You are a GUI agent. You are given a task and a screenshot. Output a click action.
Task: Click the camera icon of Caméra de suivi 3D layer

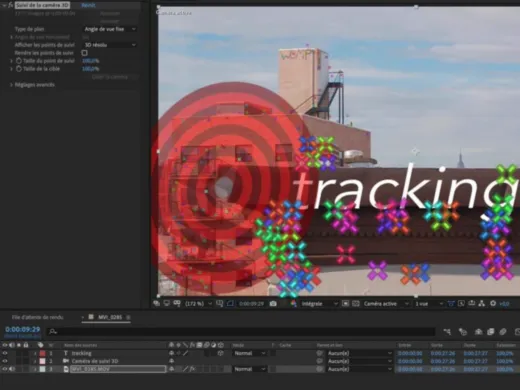[66, 361]
